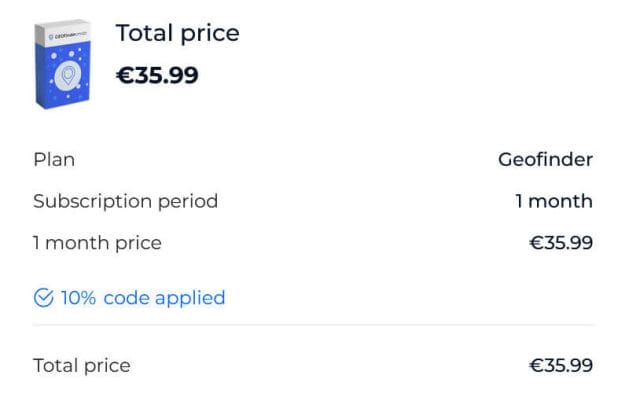Click the €35.99 monthly price value

point(561,243)
